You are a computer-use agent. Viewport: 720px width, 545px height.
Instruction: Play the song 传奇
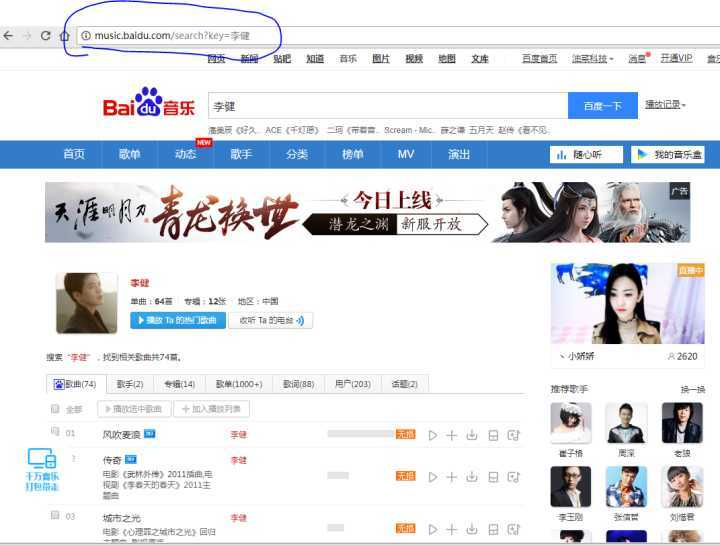pos(432,477)
